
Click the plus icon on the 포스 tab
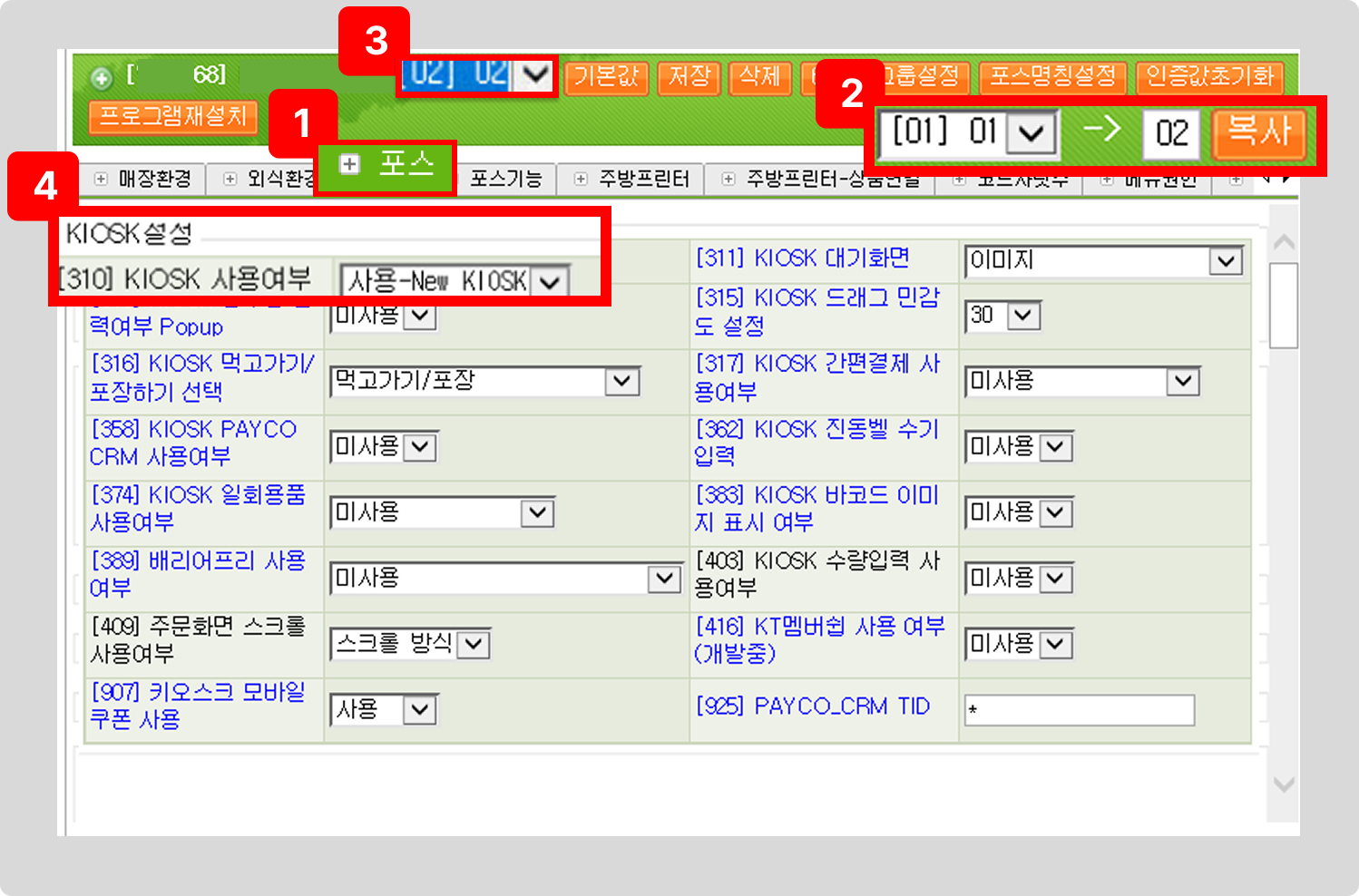pos(349,164)
